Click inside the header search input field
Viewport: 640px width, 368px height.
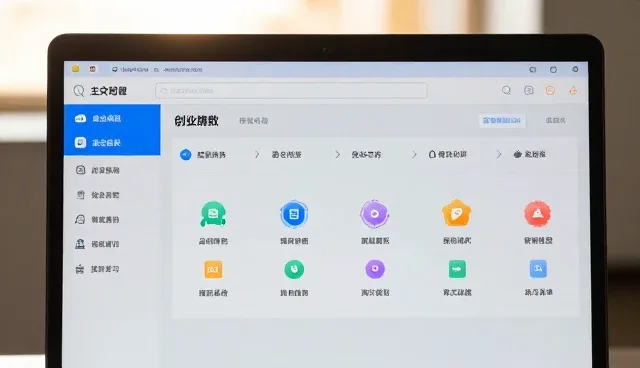point(291,91)
